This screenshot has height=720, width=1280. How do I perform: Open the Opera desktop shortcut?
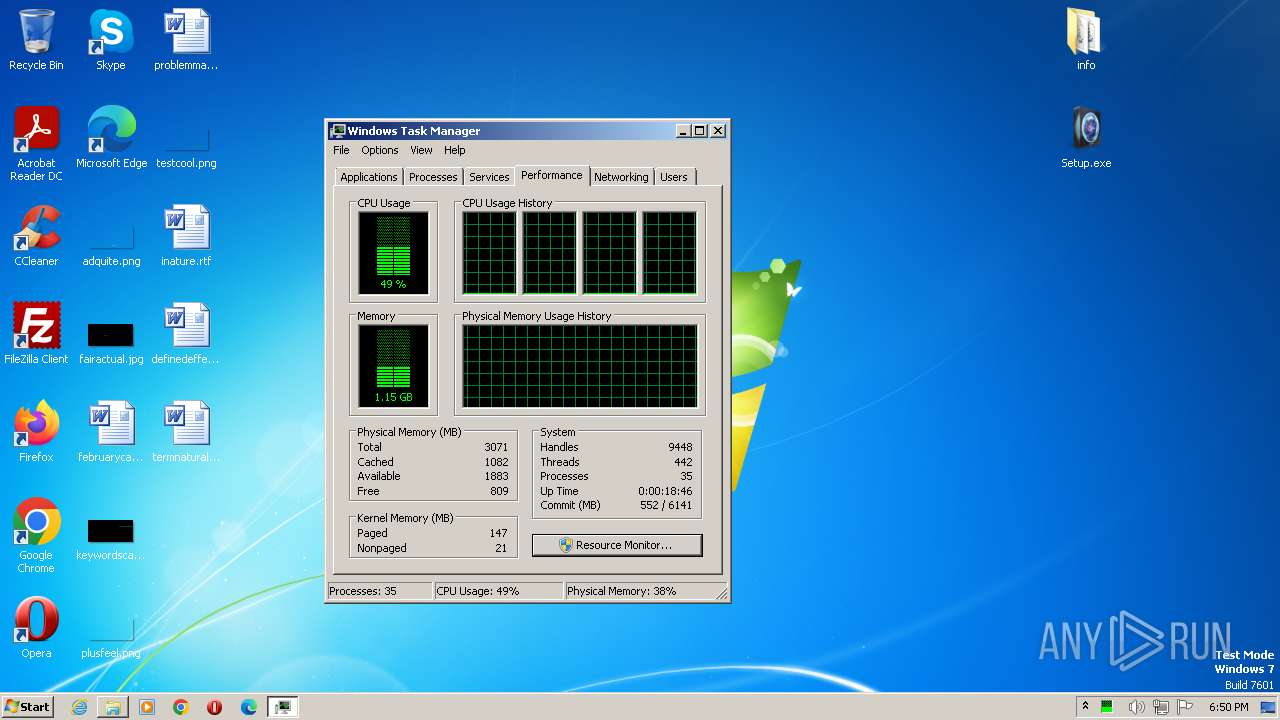[x=36, y=628]
